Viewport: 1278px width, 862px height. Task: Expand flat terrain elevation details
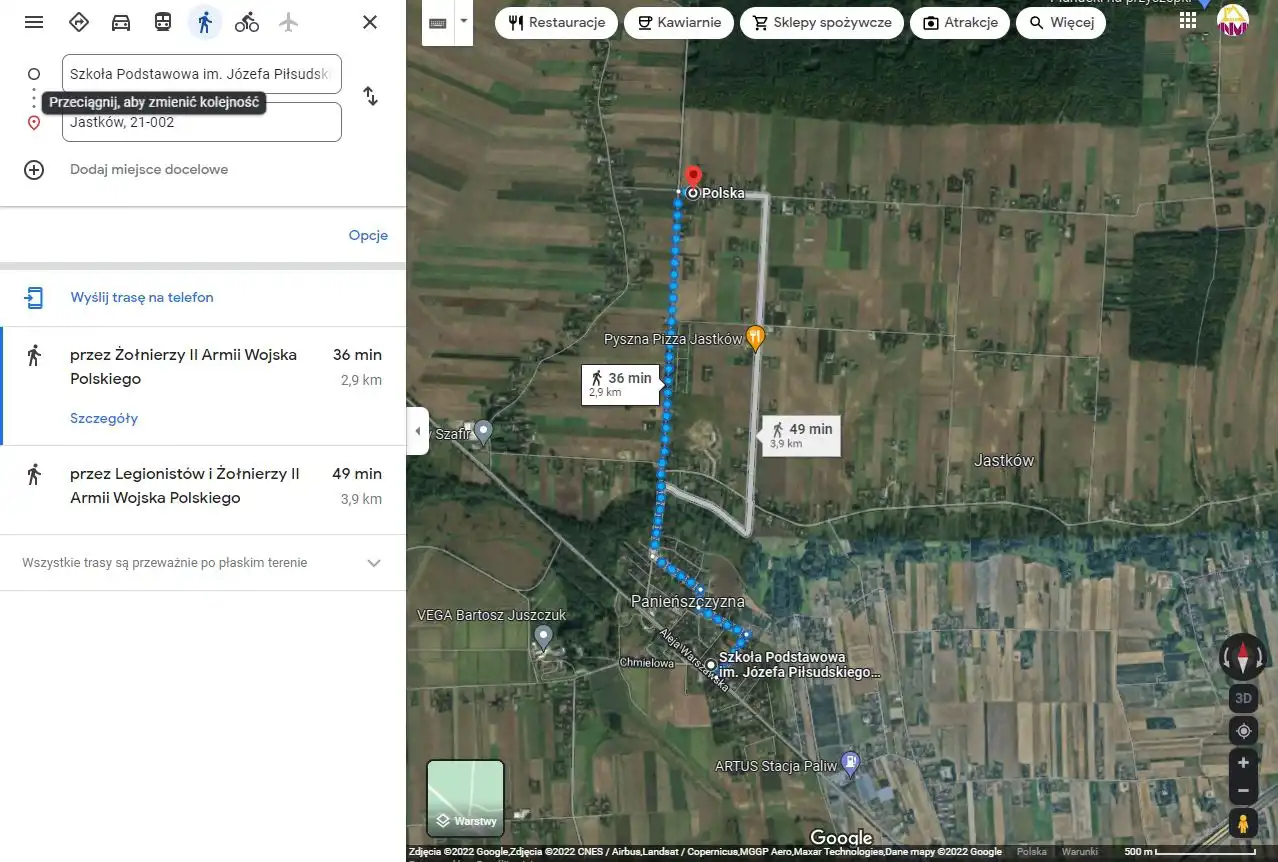[374, 563]
